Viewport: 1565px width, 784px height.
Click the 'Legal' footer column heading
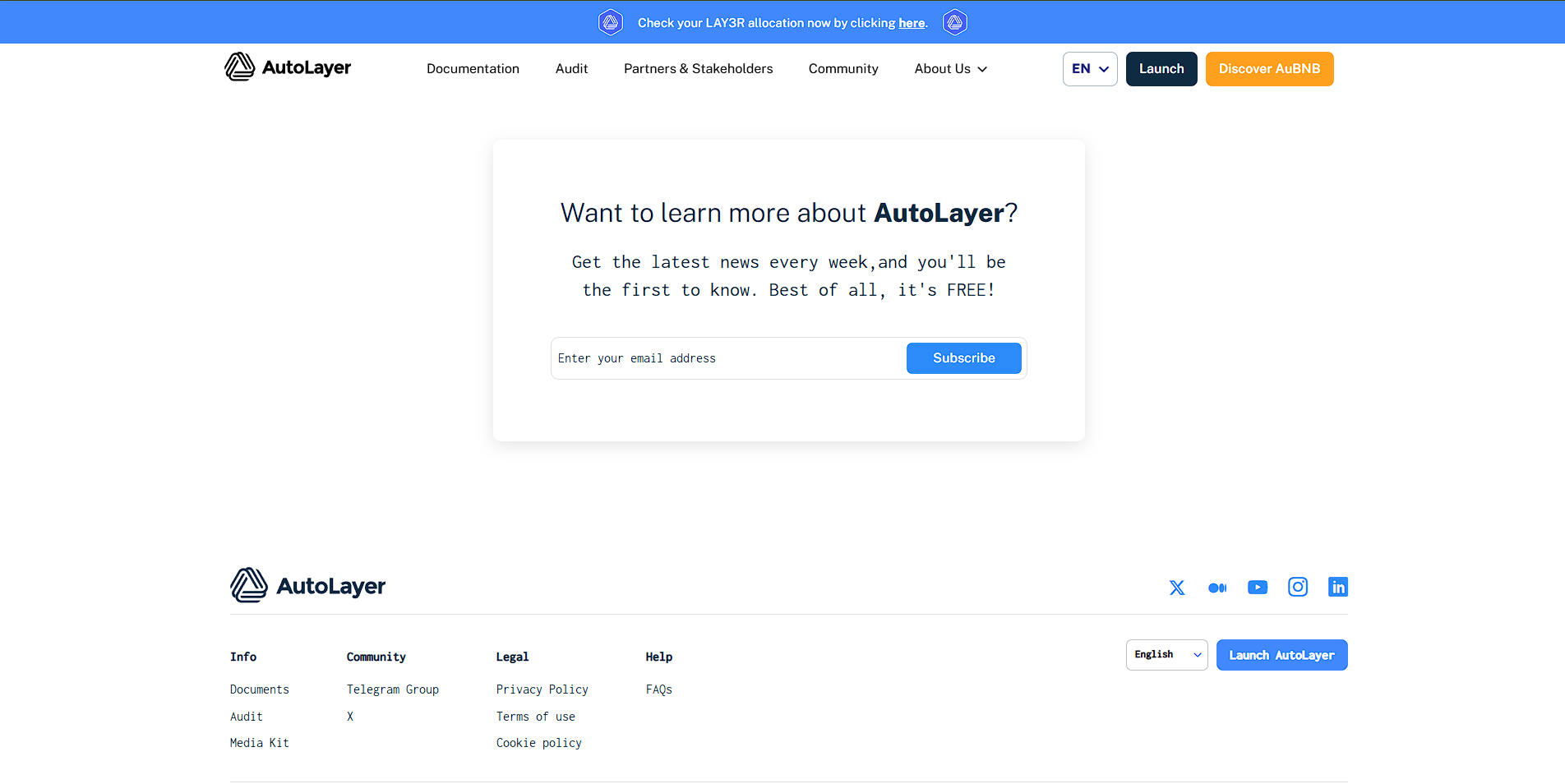pos(513,657)
